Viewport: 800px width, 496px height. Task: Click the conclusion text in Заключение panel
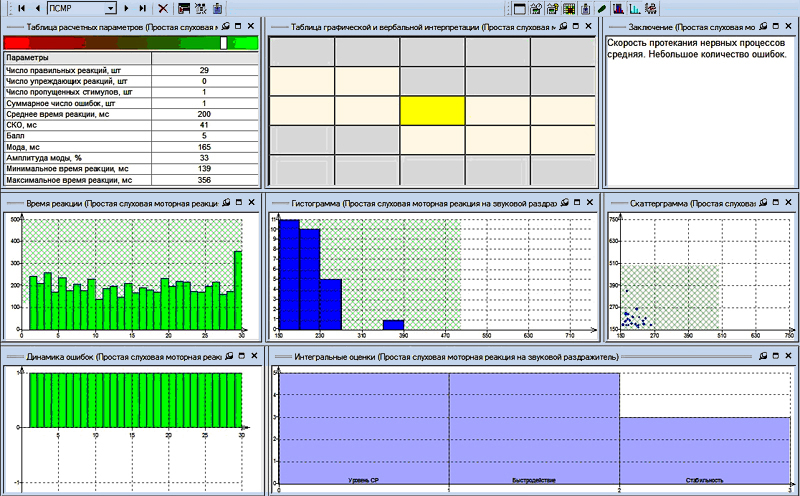pyautogui.click(x=696, y=49)
